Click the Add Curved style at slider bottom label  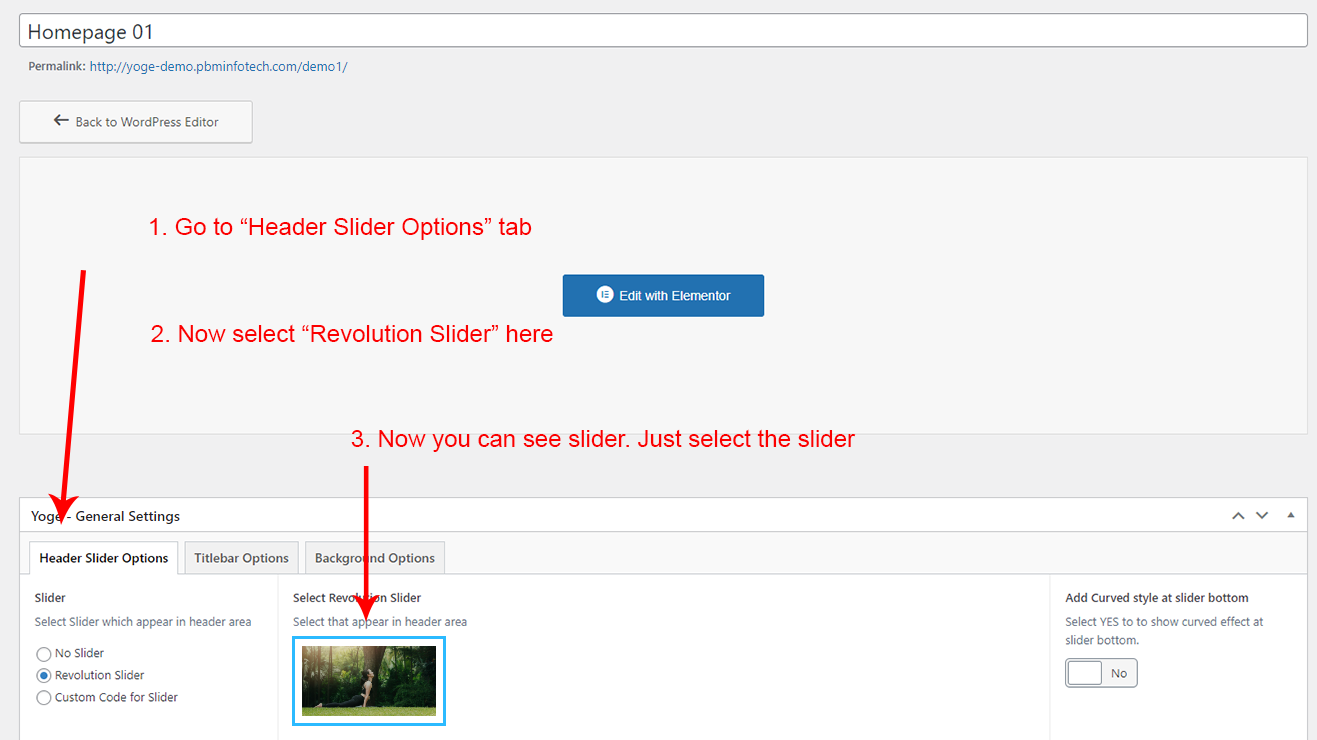click(1156, 598)
